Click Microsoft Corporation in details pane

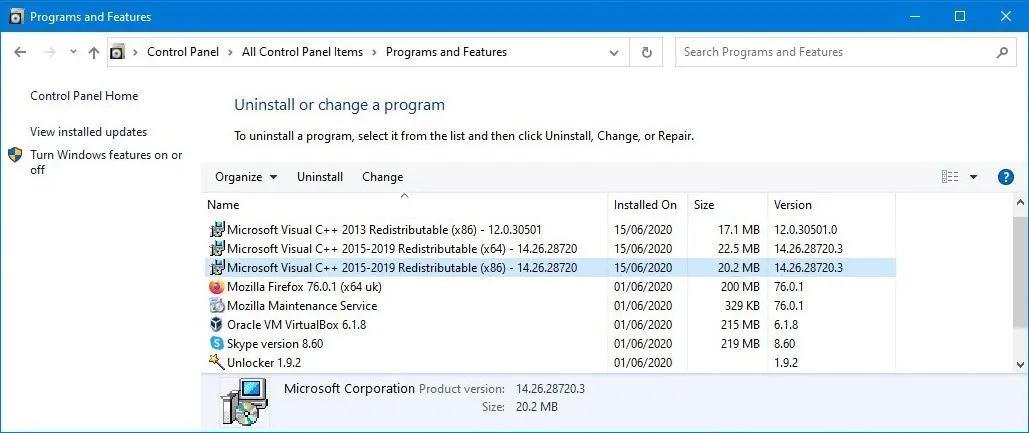coord(349,388)
